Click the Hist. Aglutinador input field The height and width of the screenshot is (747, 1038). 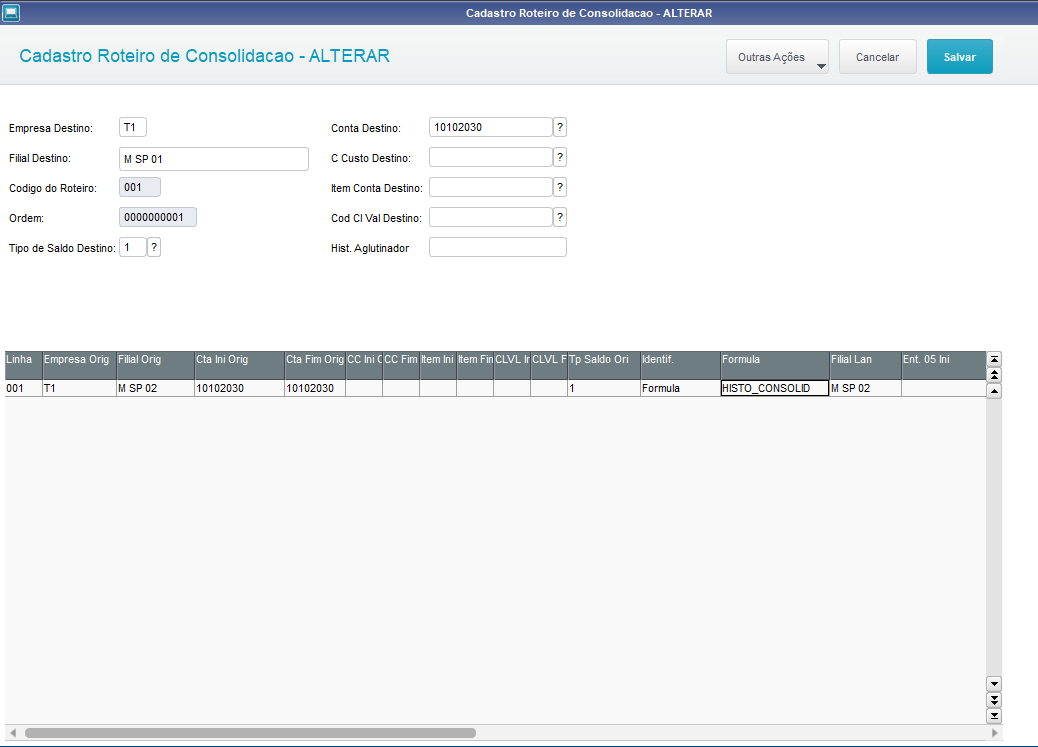click(498, 247)
